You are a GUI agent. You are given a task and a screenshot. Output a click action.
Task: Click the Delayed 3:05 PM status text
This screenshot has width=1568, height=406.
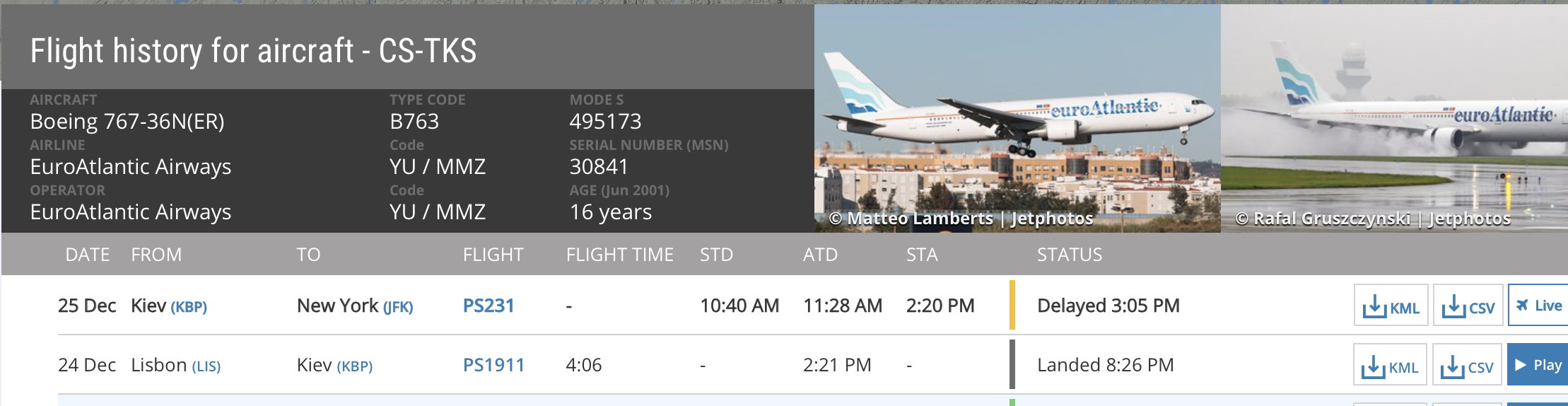pyautogui.click(x=1108, y=306)
